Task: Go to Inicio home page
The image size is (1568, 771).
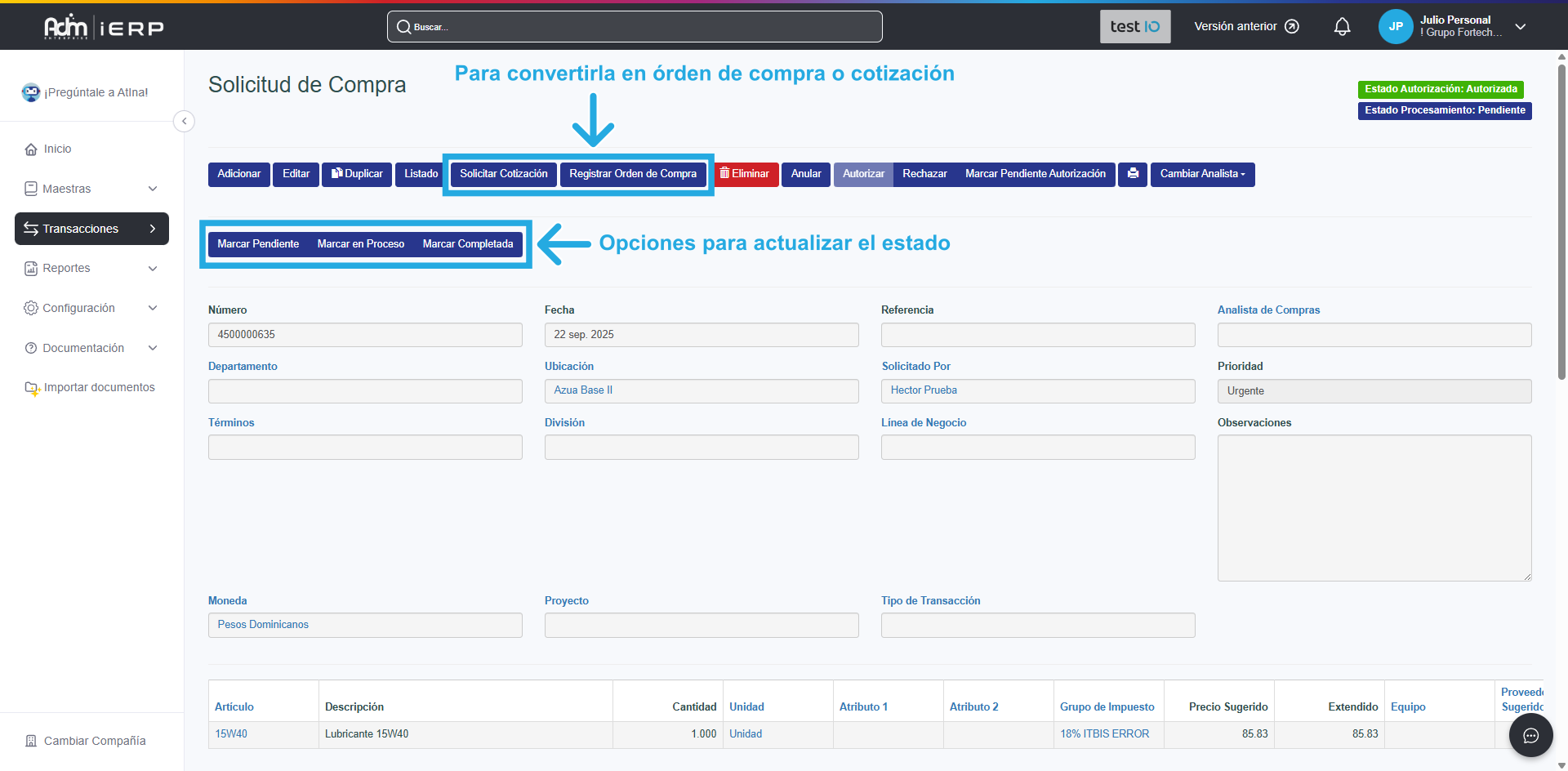Action: [x=57, y=149]
